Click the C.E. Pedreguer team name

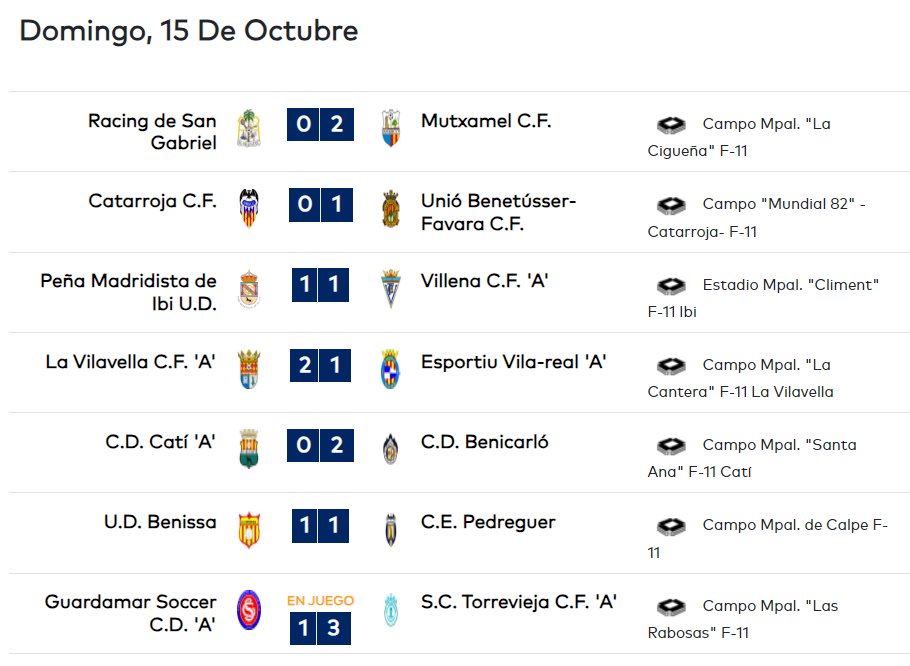(x=488, y=523)
